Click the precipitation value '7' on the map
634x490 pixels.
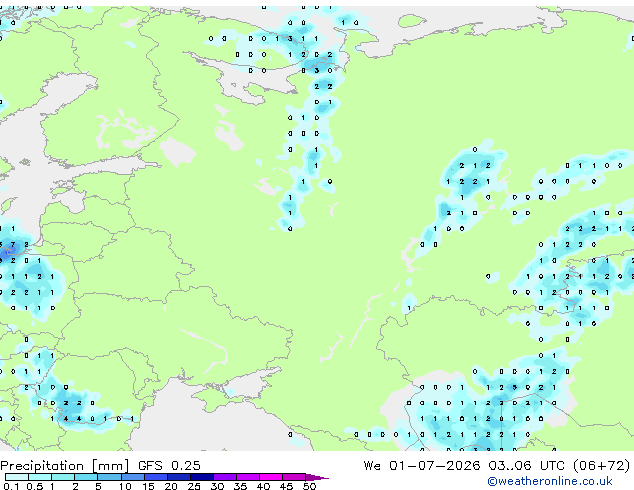[x=13, y=245]
